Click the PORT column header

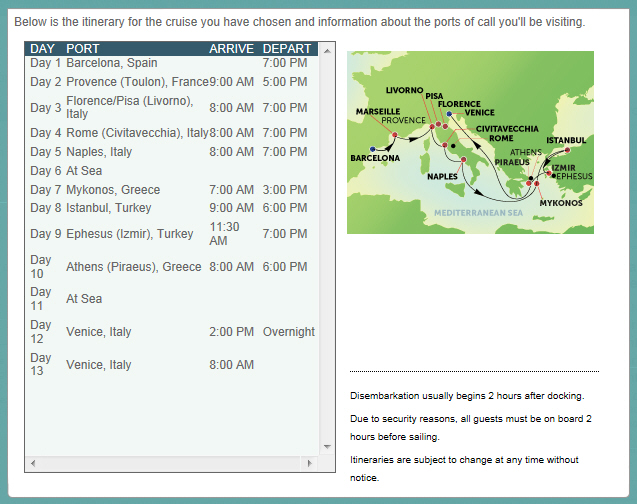82,49
